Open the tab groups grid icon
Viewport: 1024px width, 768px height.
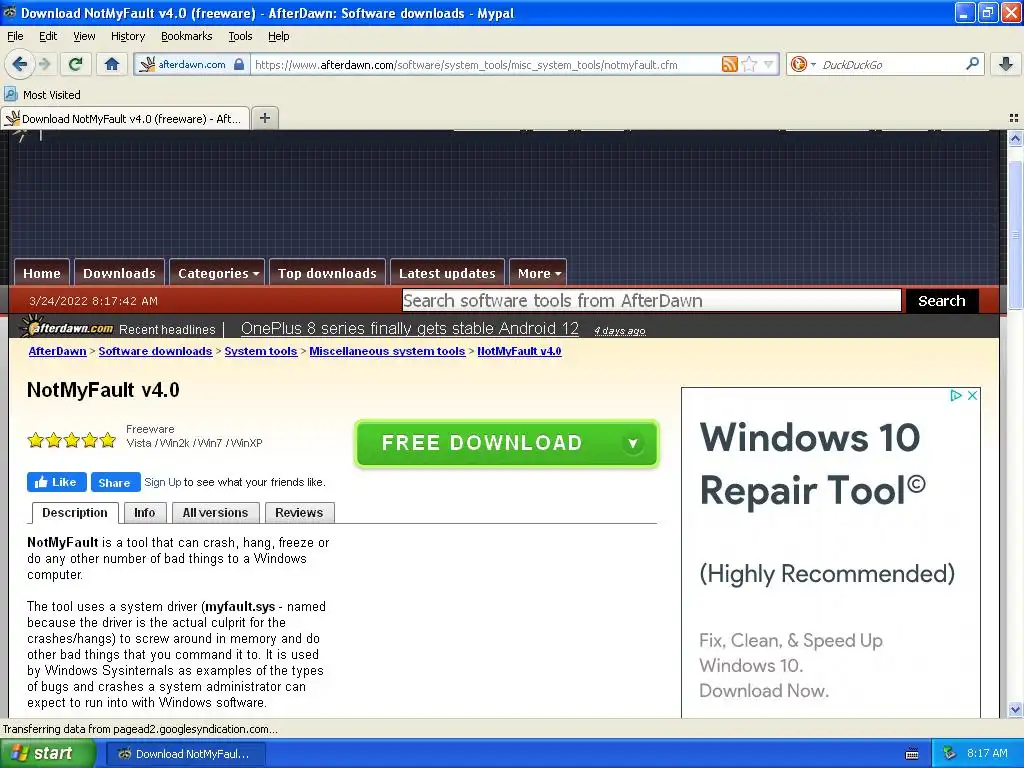pyautogui.click(x=1014, y=118)
